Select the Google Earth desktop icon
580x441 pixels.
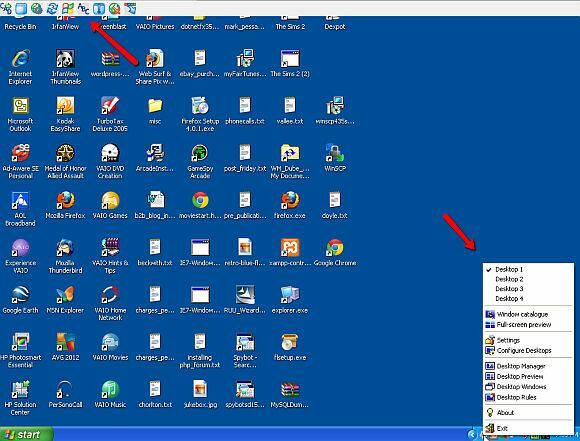point(20,300)
